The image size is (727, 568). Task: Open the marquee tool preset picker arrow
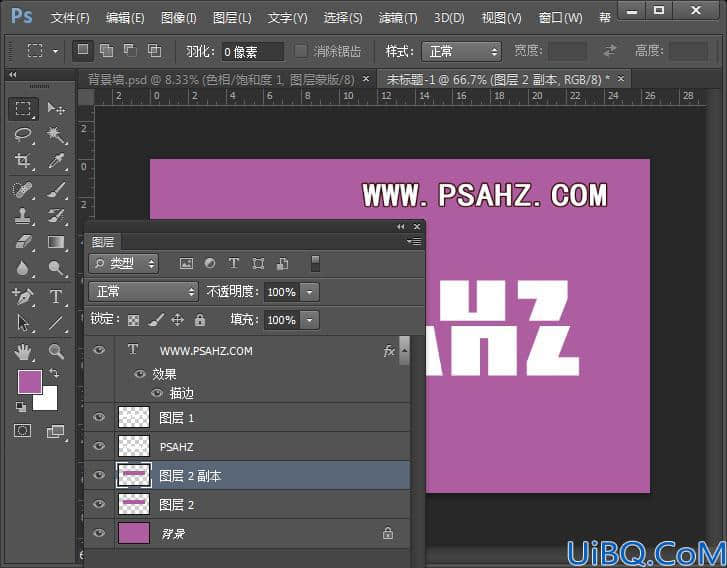[x=55, y=51]
